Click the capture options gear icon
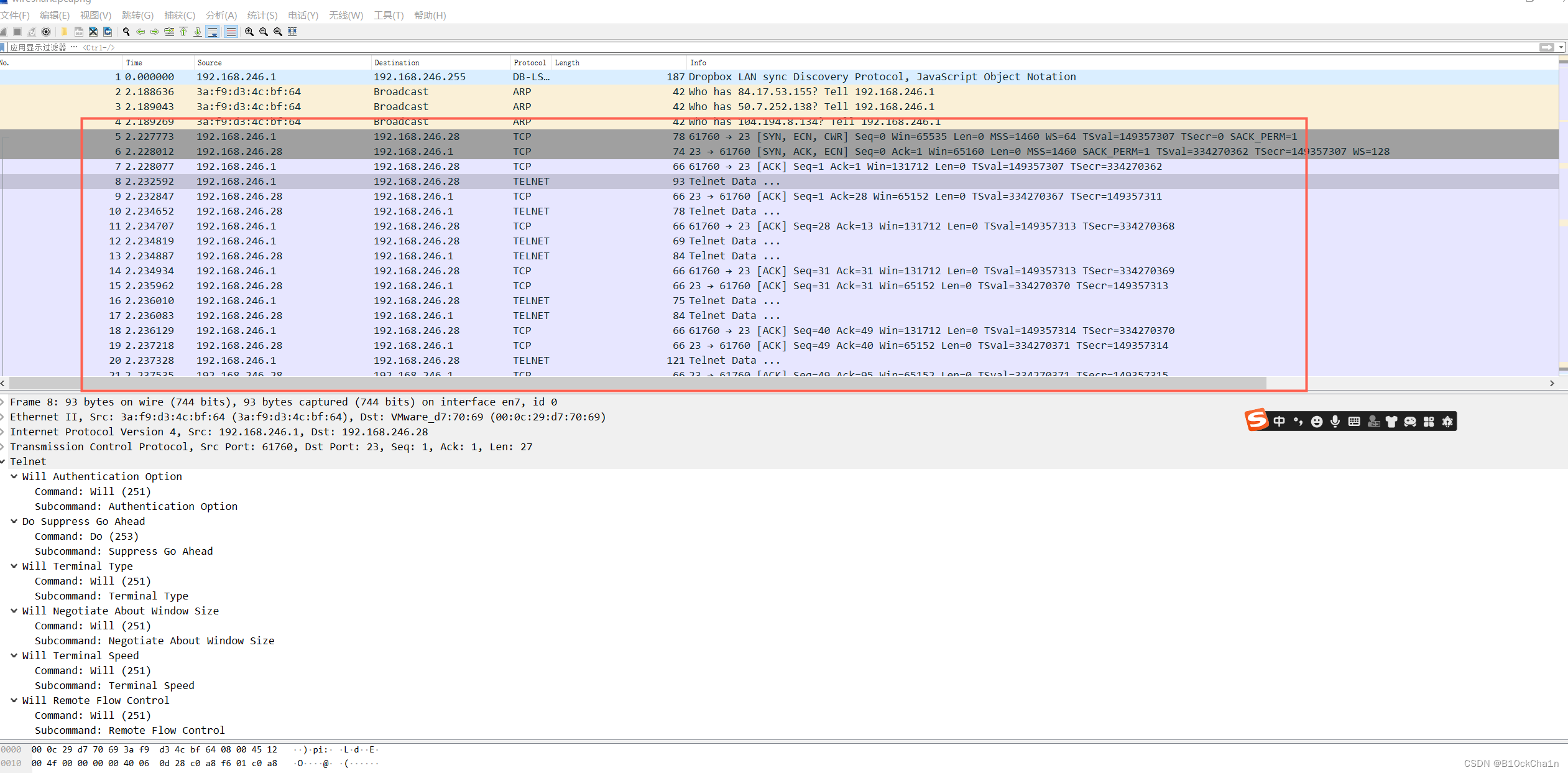 tap(46, 32)
